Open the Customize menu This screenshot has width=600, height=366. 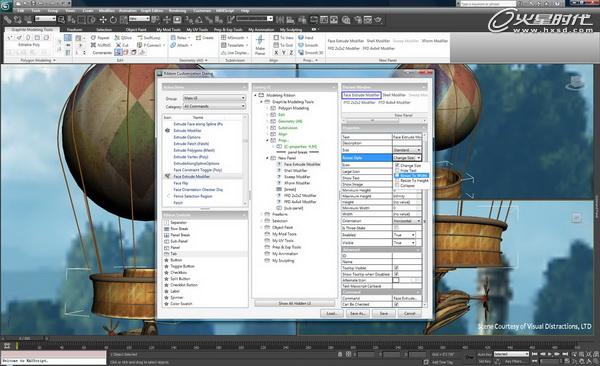202,11
